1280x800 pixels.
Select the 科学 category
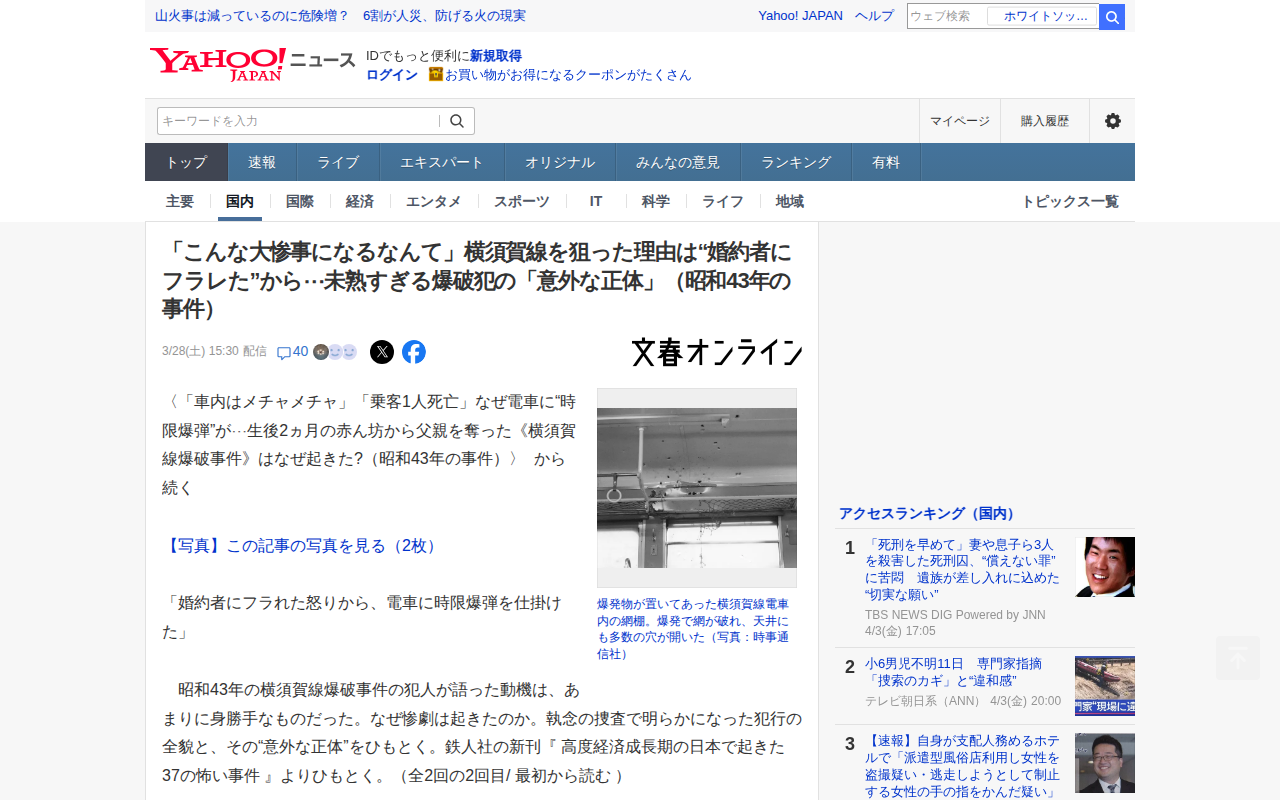coord(656,201)
